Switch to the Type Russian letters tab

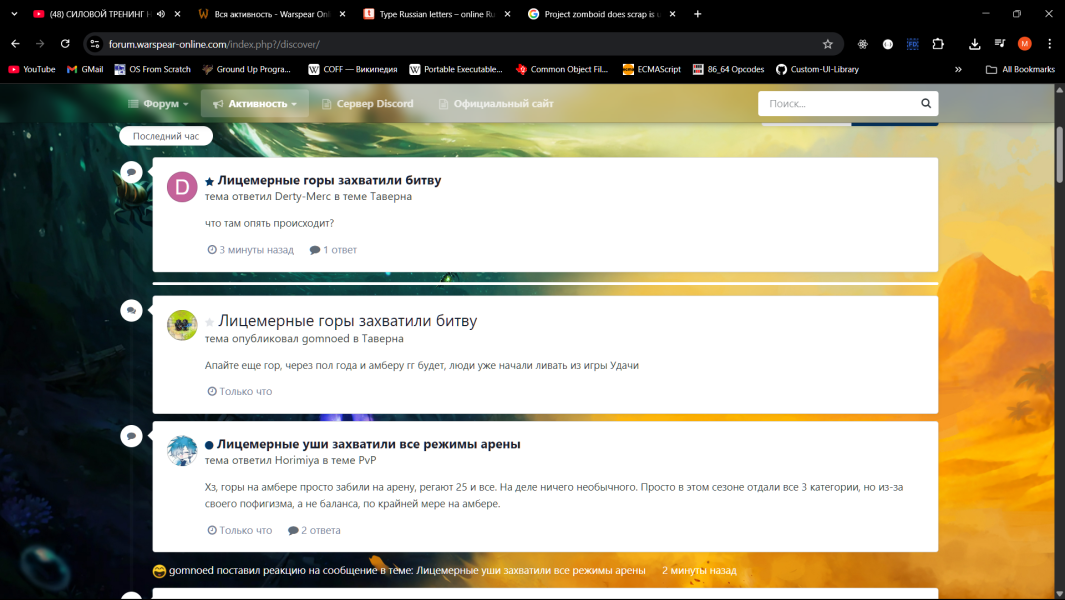437,14
